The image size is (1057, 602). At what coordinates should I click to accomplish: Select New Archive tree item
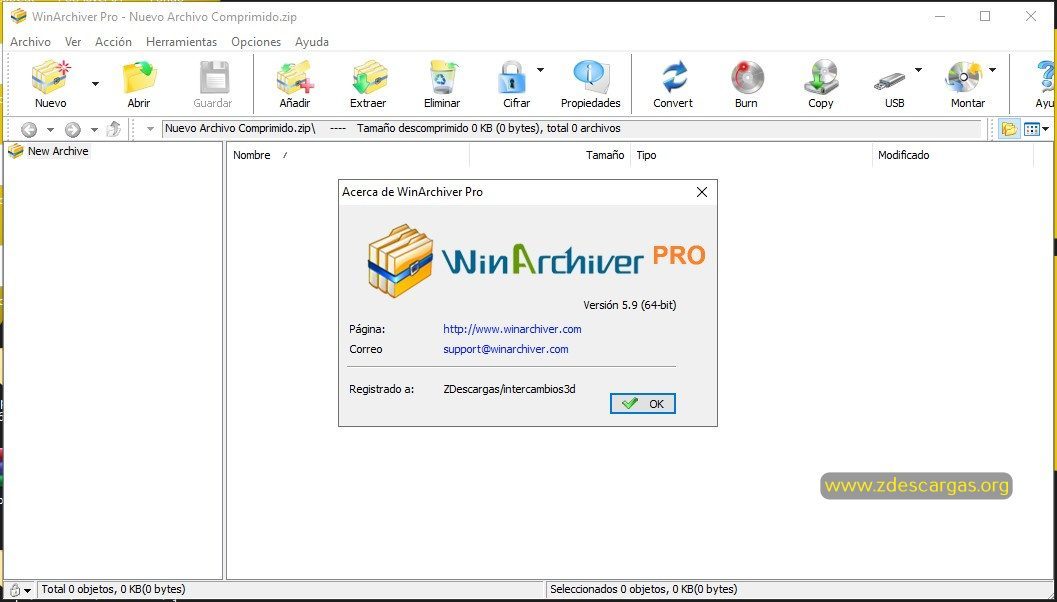tap(57, 151)
